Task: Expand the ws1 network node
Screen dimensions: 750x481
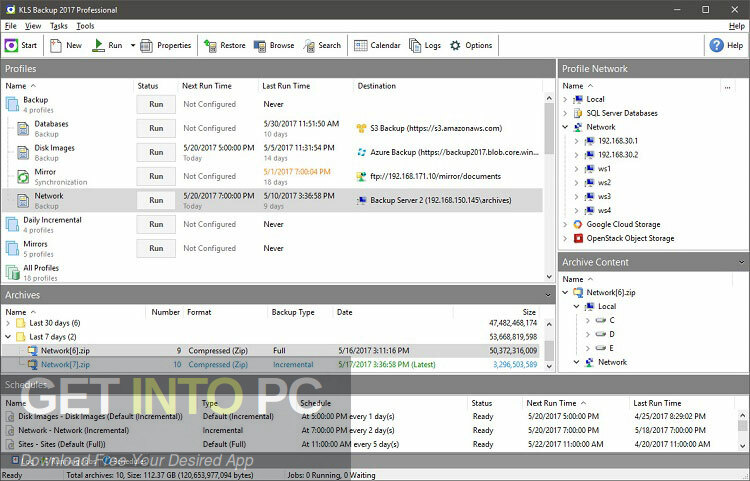Action: pyautogui.click(x=576, y=169)
